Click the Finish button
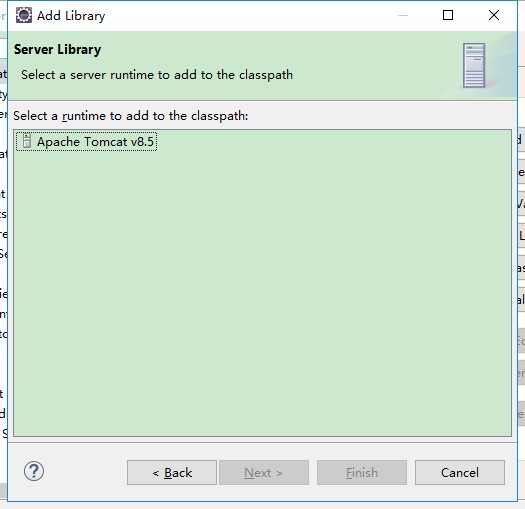Viewport: 525px width, 509px height. point(362,472)
